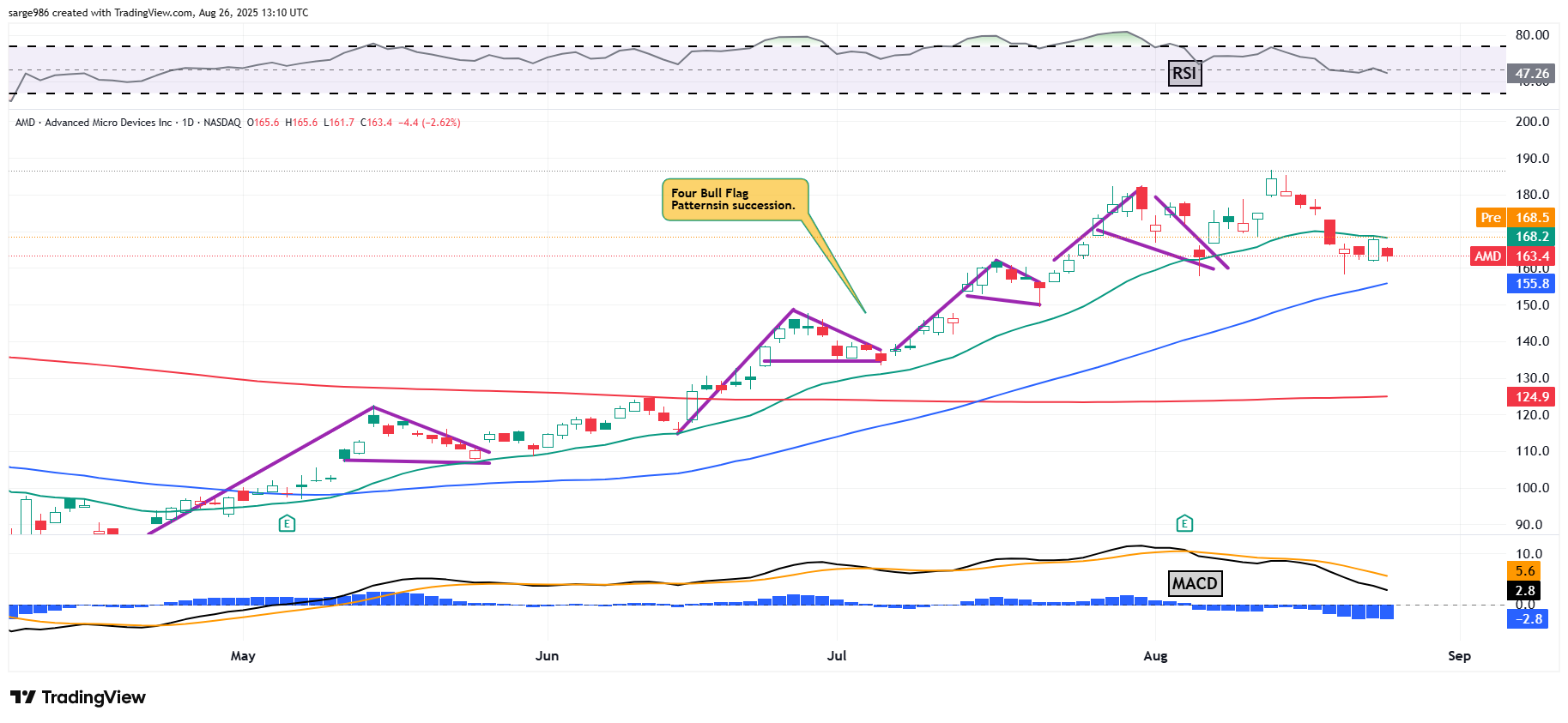Click the TradingView logo at bottom left
This screenshot has width=1568, height=723.
click(x=78, y=697)
